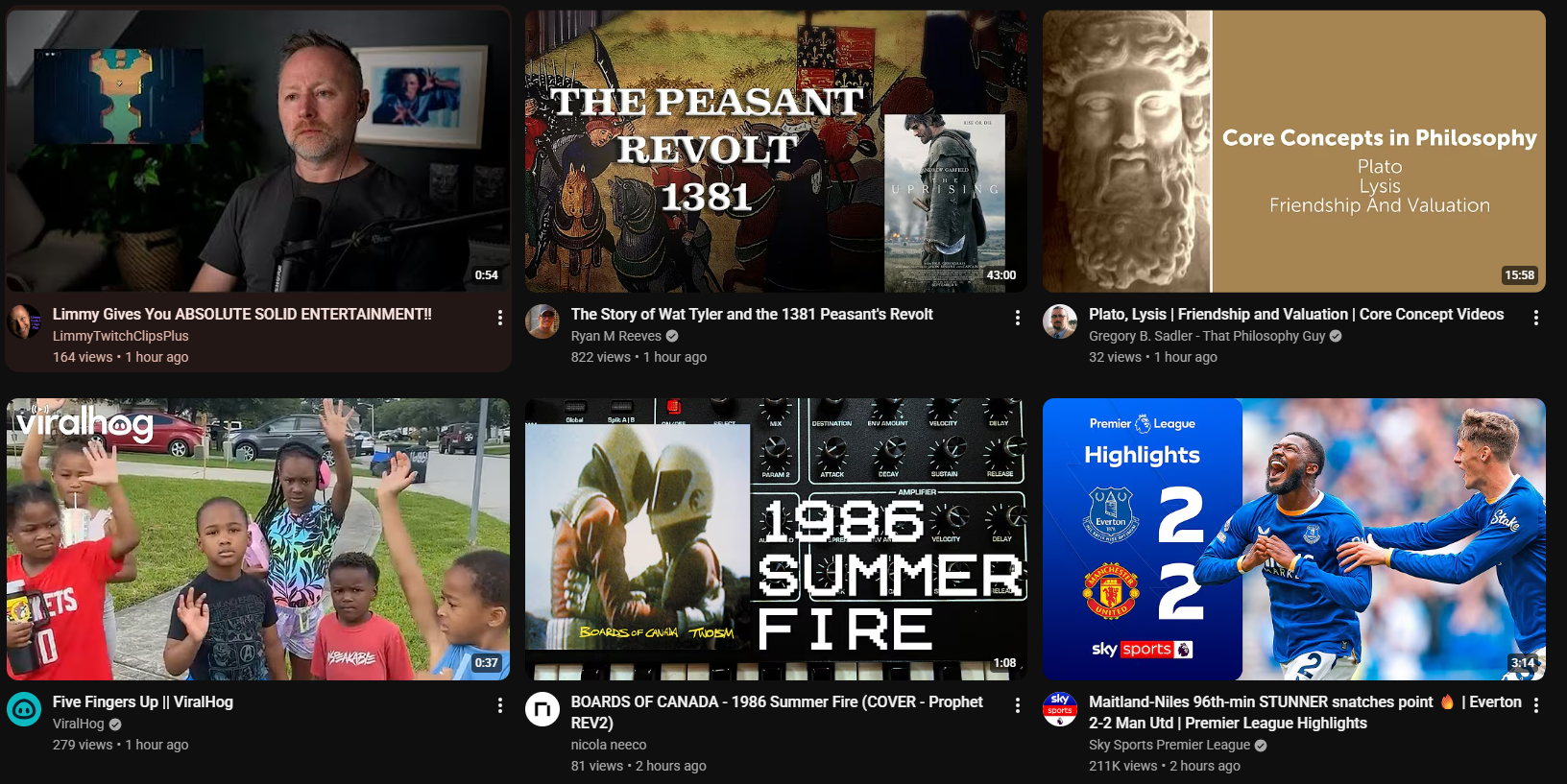
Task: Open options menu for Plato Lysis video
Action: (1535, 318)
